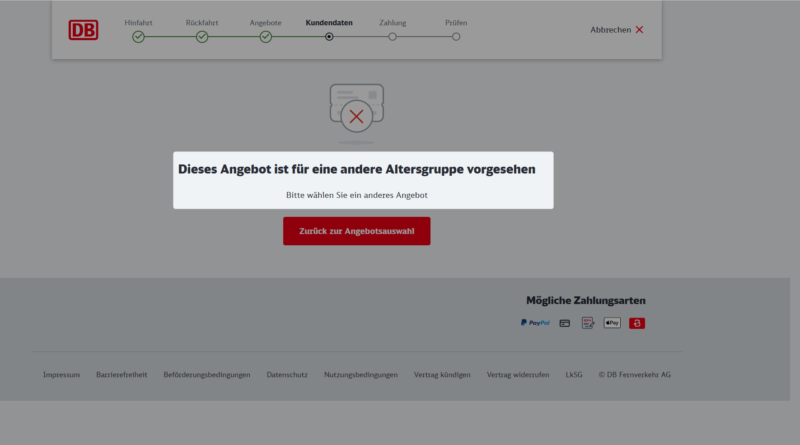This screenshot has width=800, height=445.
Task: Select the Zahlung step circle
Action: 392,37
